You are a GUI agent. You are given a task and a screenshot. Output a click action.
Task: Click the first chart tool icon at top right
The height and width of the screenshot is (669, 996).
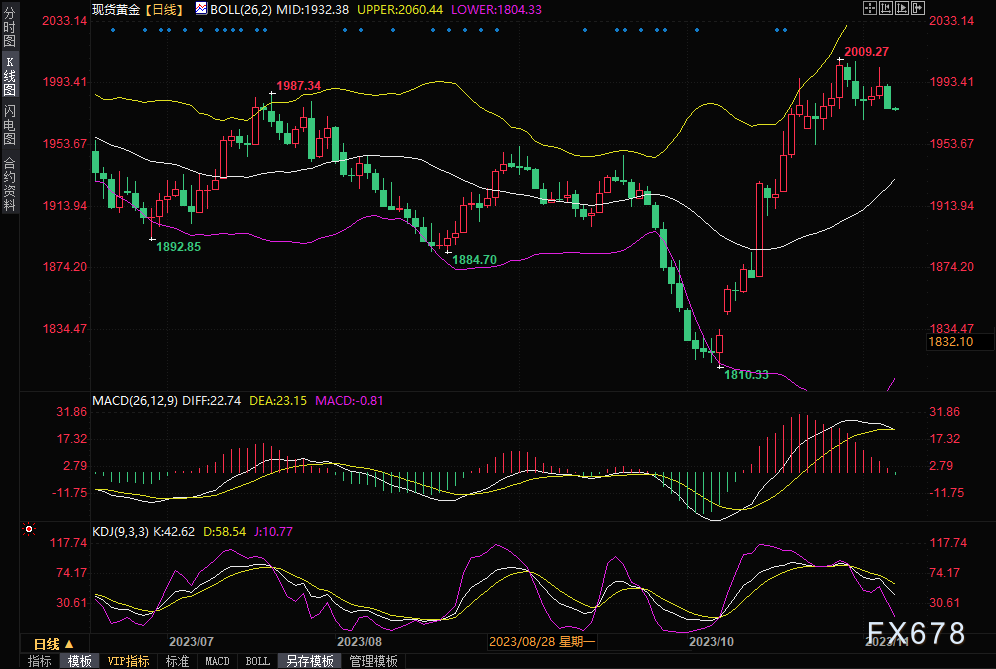tap(869, 8)
